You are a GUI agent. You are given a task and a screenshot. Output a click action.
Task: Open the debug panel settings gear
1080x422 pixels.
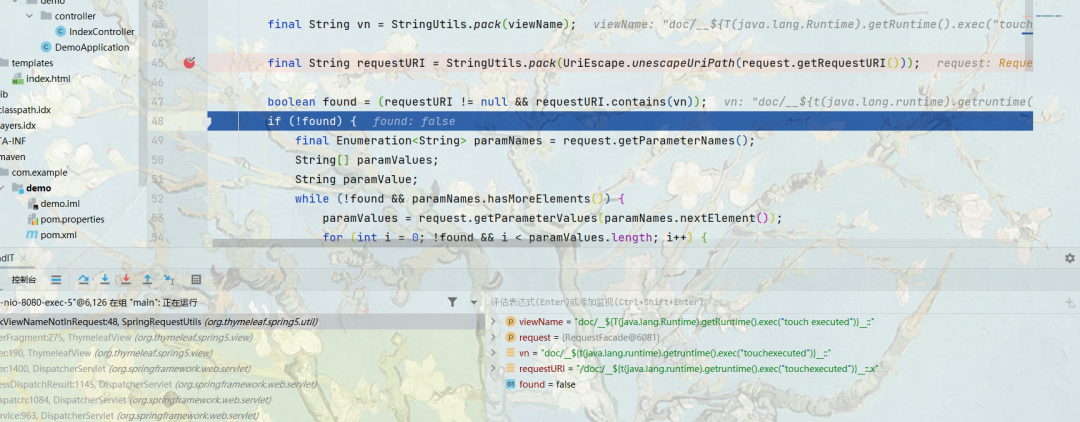[x=1069, y=258]
